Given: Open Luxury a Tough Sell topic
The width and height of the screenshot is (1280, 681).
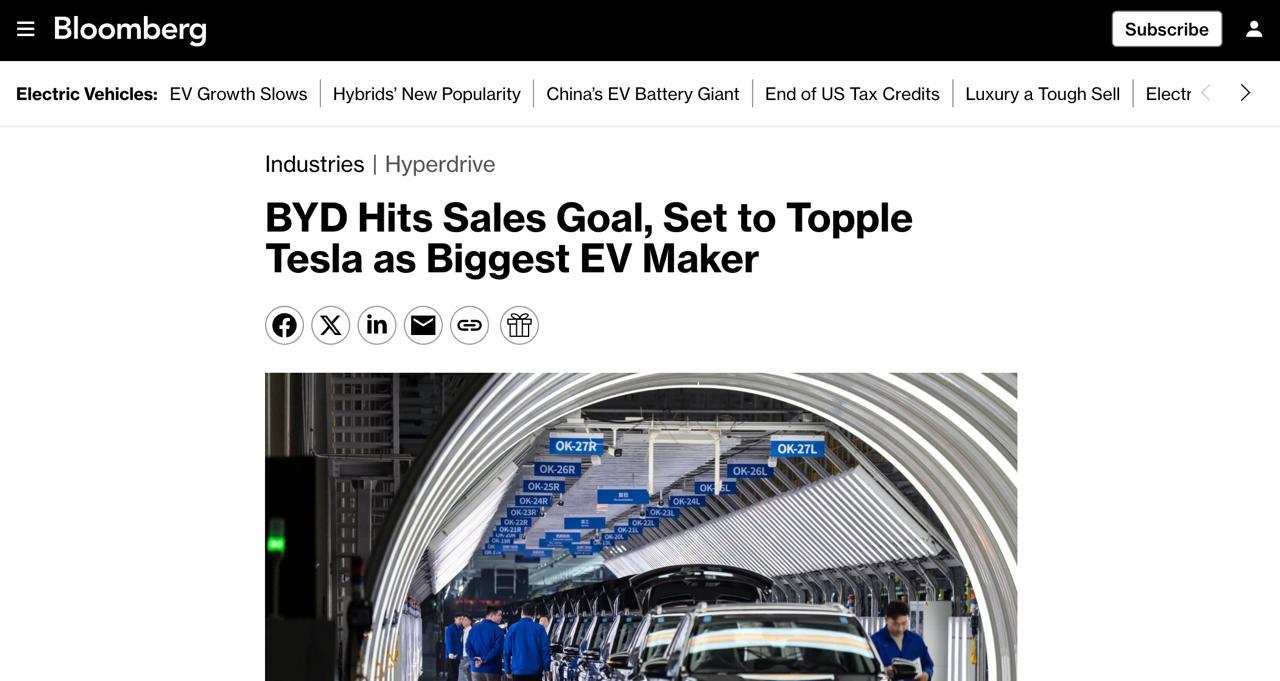Looking at the screenshot, I should click(x=1043, y=94).
